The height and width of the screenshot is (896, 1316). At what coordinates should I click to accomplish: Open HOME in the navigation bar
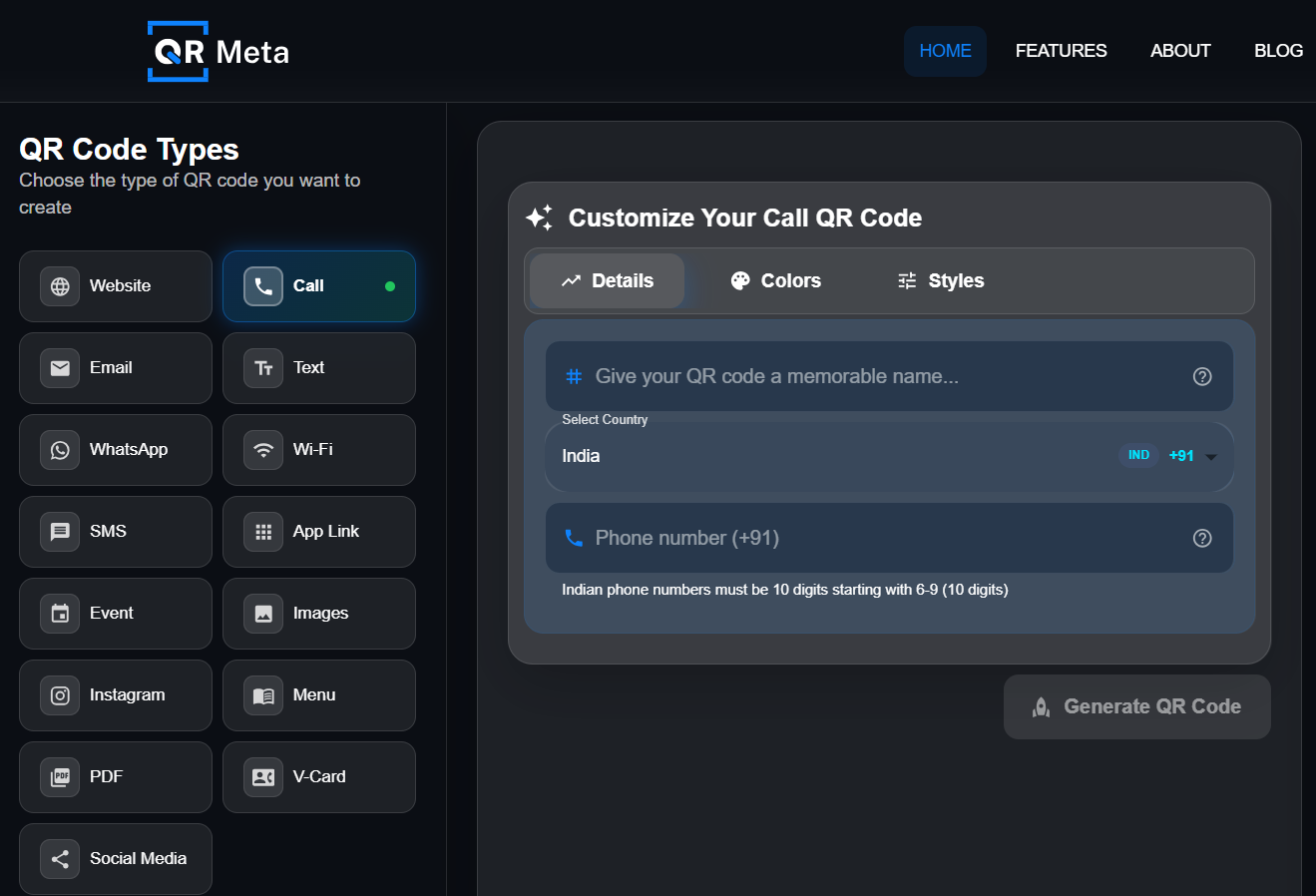tap(945, 51)
